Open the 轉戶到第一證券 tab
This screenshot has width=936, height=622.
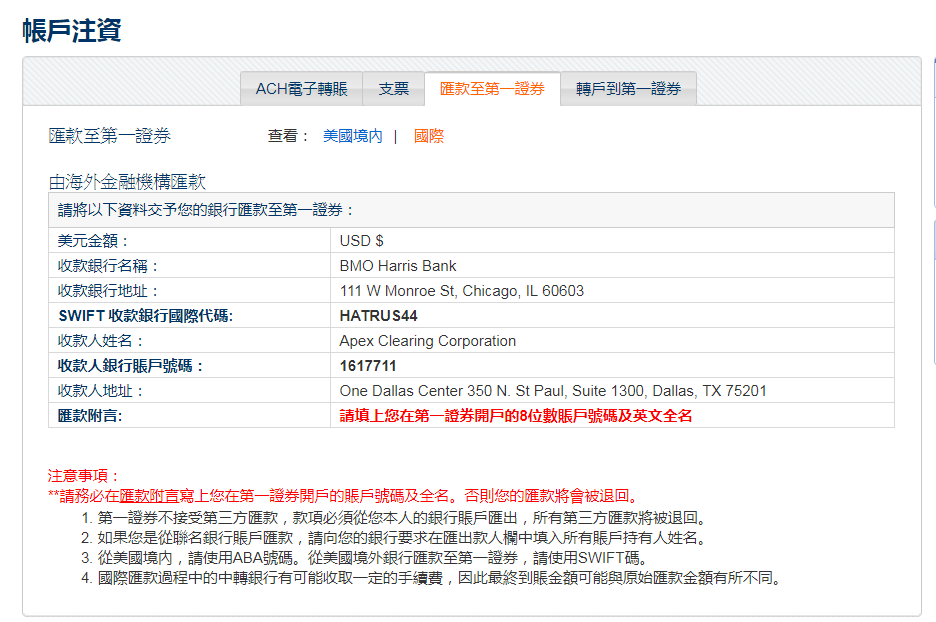pyautogui.click(x=628, y=89)
